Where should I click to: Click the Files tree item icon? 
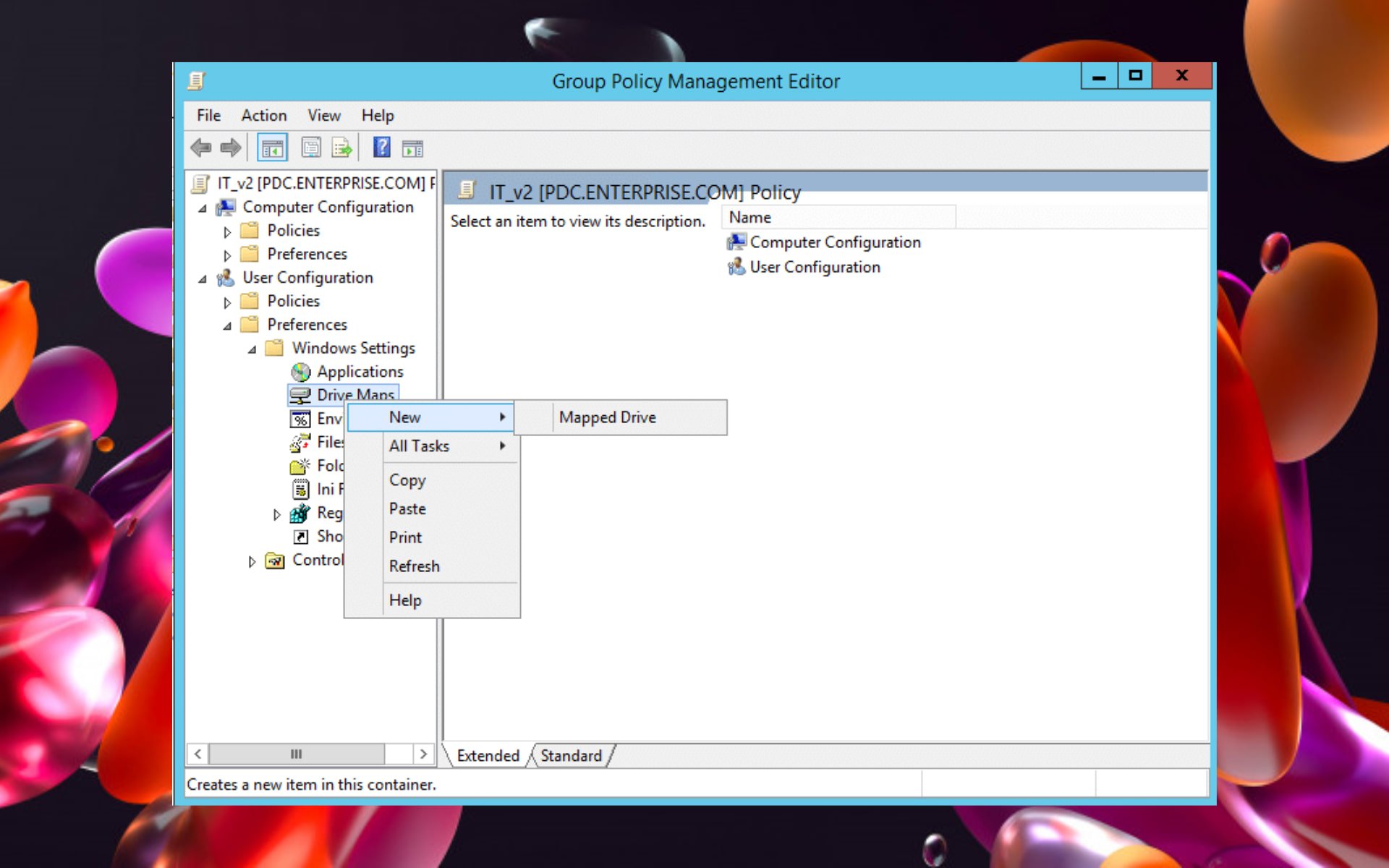300,442
